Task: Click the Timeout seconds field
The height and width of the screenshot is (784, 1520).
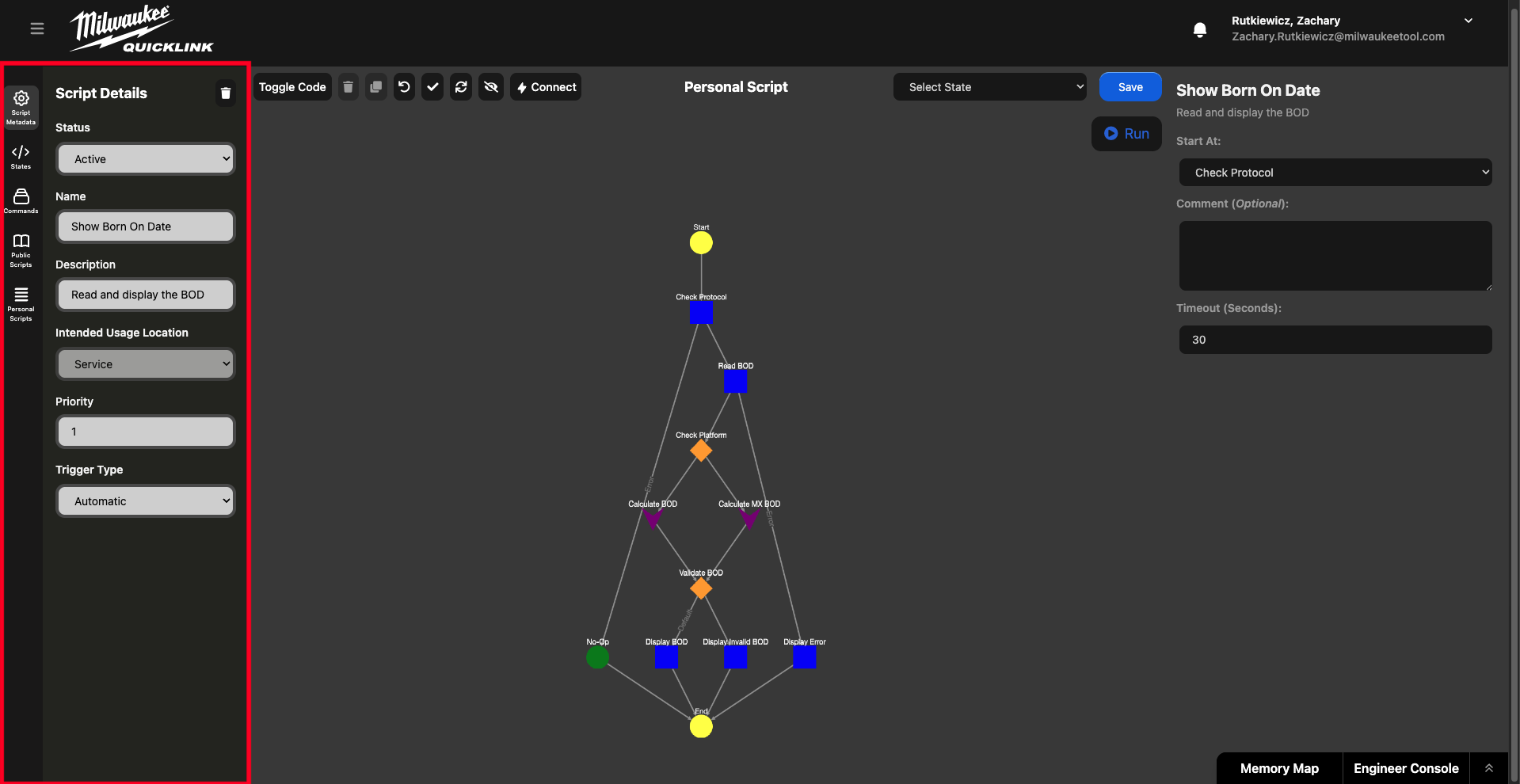Action: coord(1335,340)
